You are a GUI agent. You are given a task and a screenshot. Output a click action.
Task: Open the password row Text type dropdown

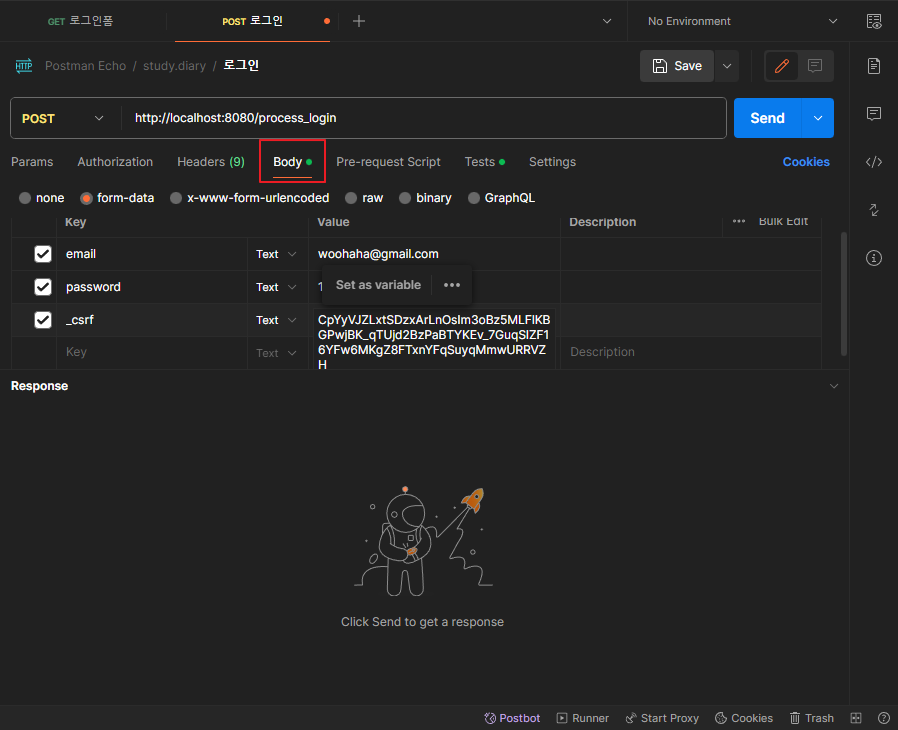pyautogui.click(x=276, y=287)
